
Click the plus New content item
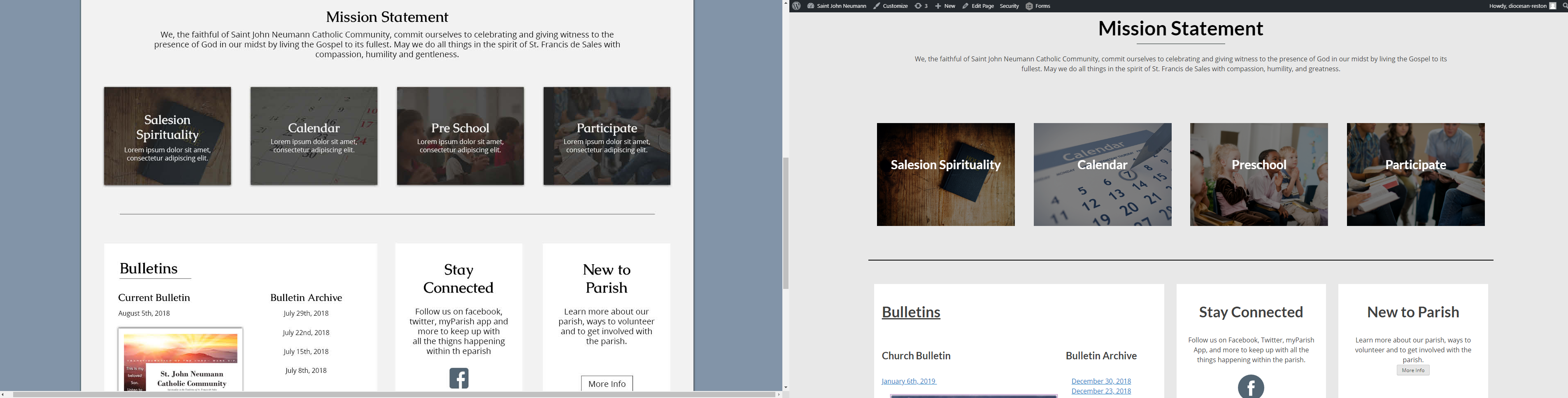tap(945, 6)
